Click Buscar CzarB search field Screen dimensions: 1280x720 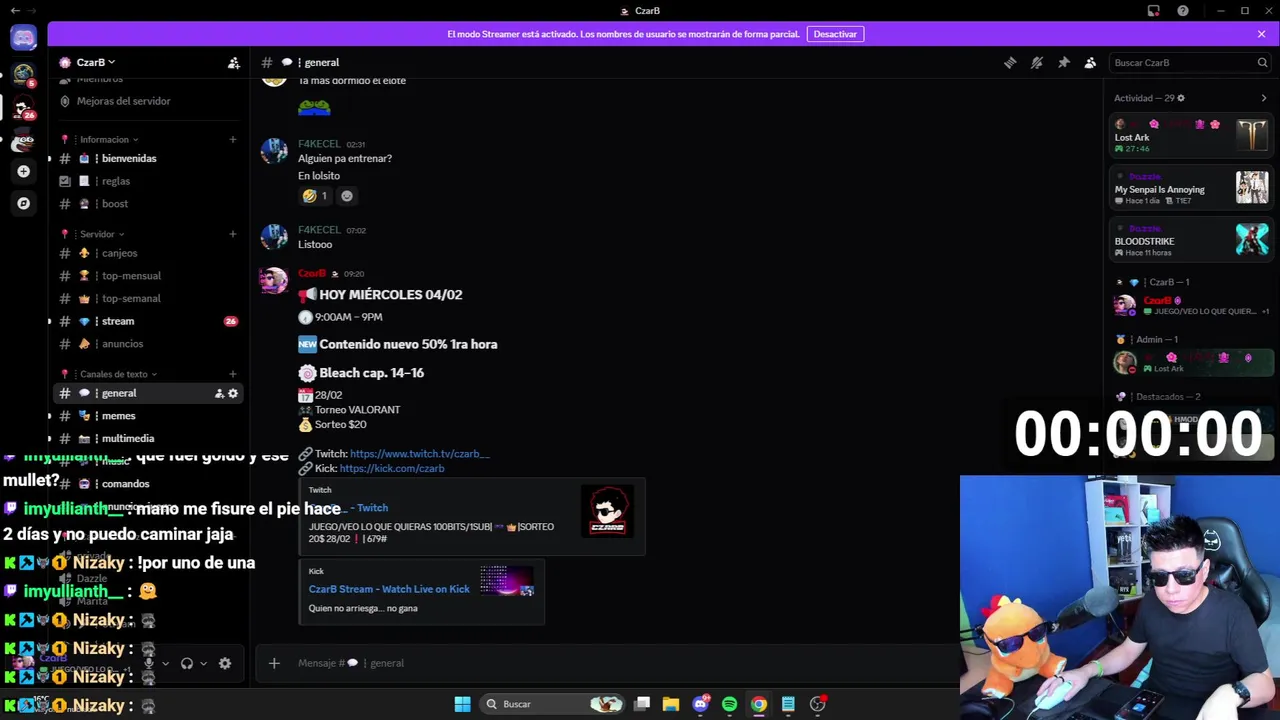point(1189,62)
